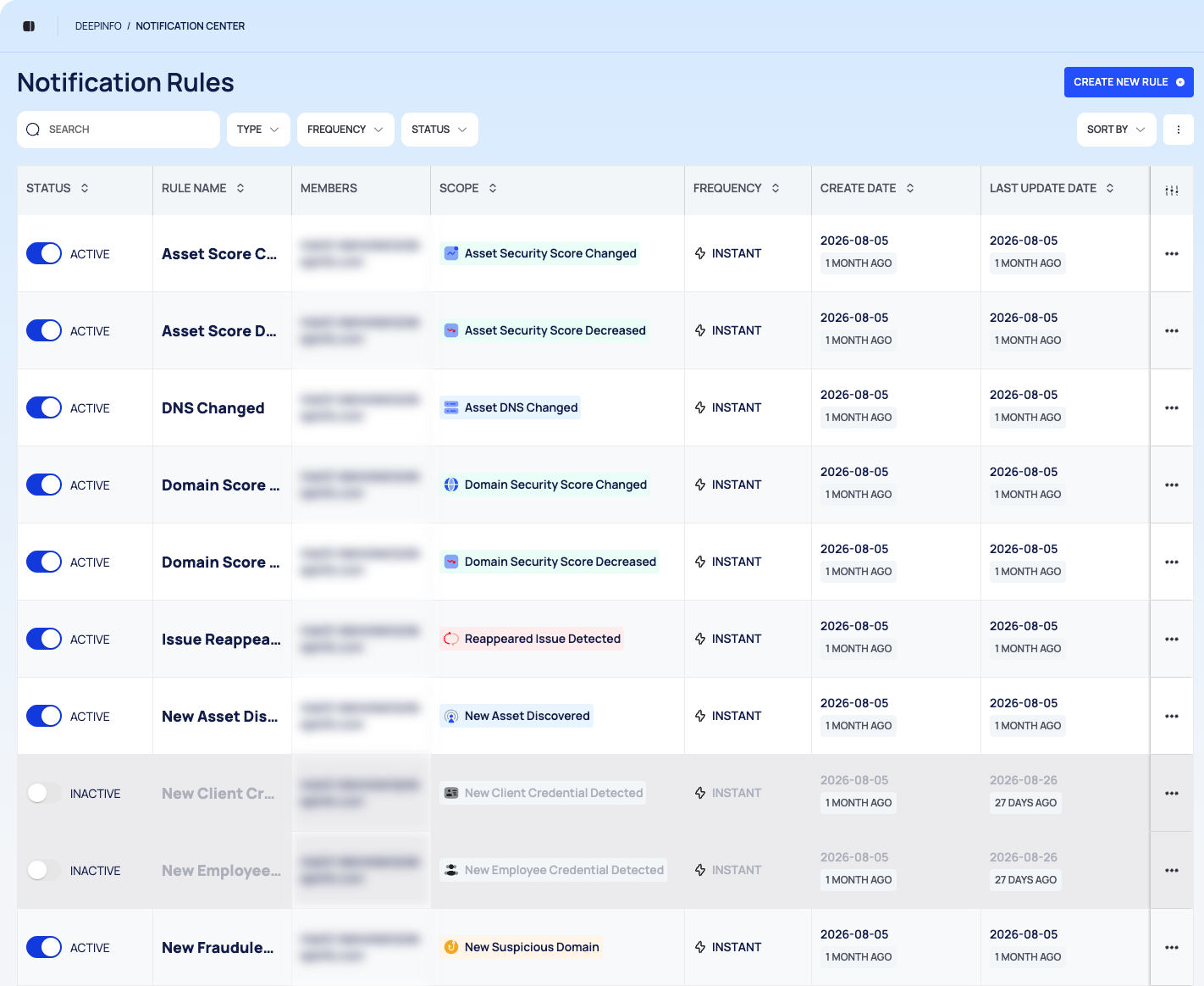Open row actions for New Fraudule... rule

(x=1172, y=947)
